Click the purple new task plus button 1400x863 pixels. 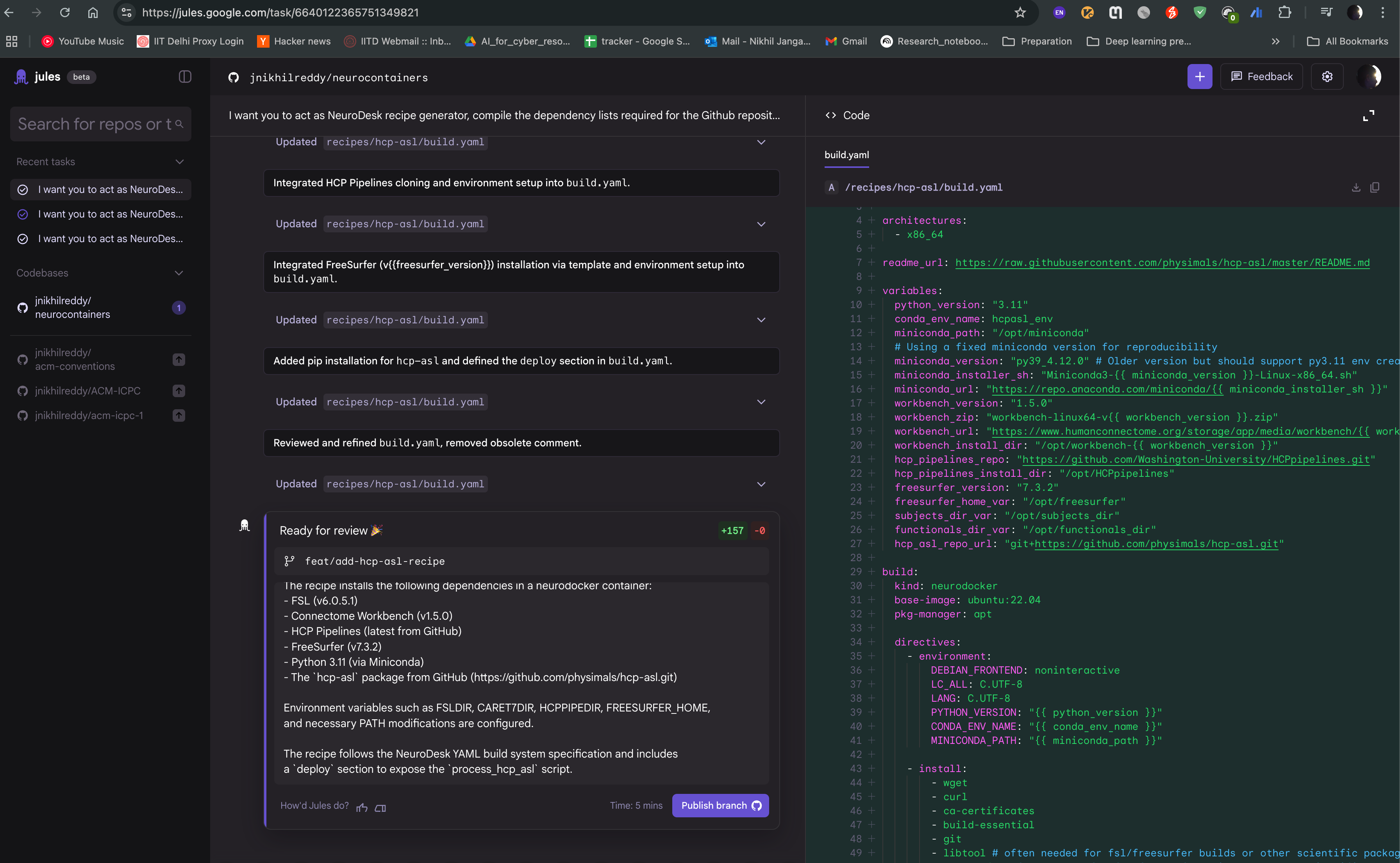point(1200,77)
